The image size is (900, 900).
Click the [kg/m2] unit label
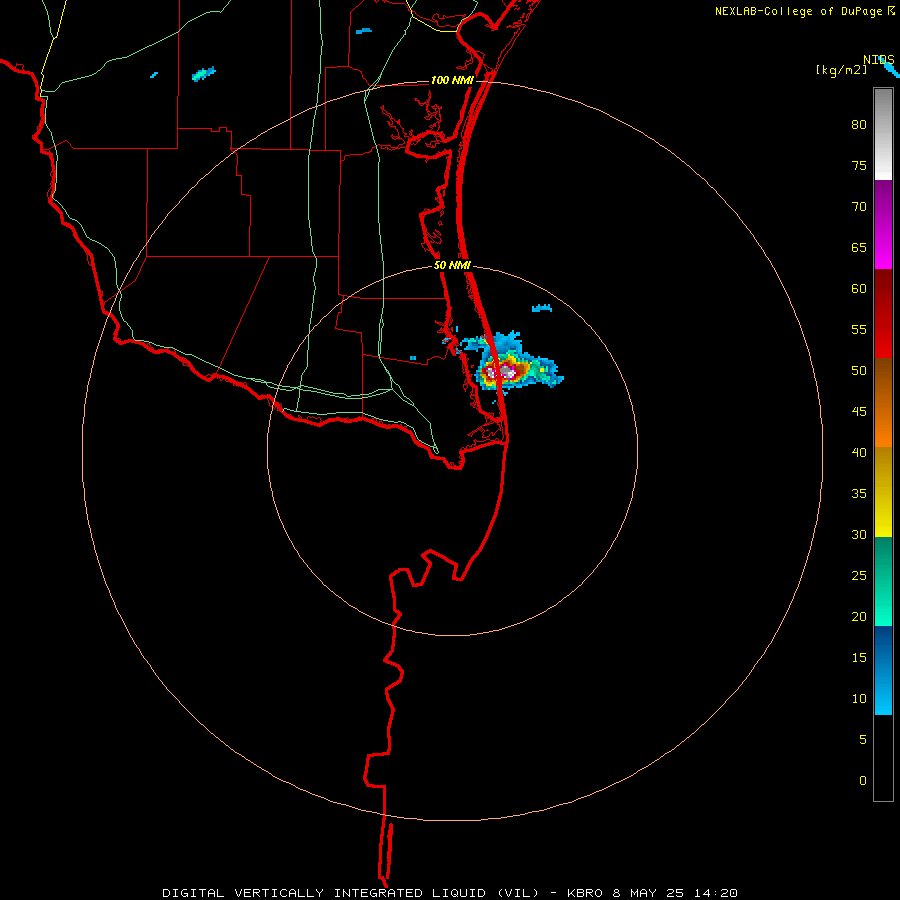[841, 70]
